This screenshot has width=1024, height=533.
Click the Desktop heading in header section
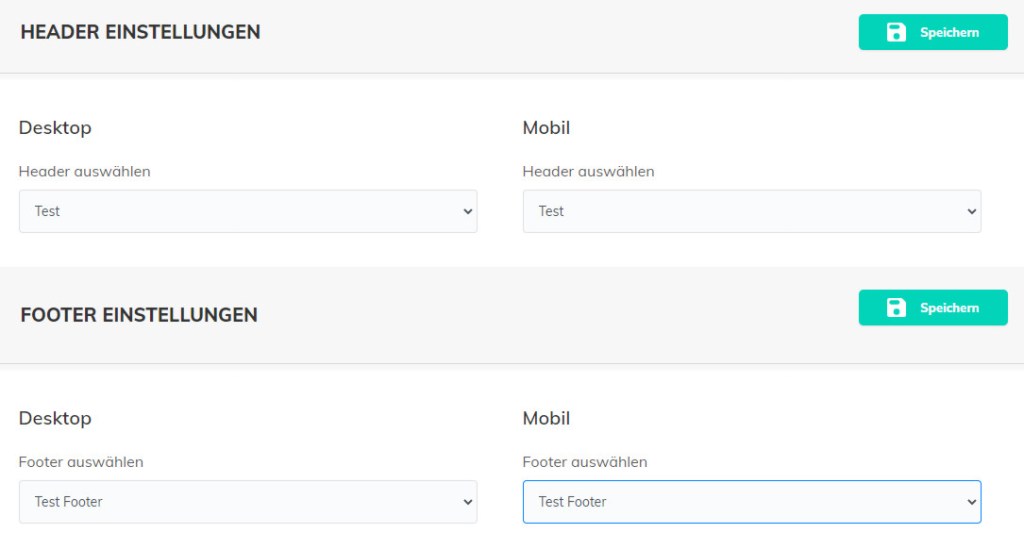55,128
